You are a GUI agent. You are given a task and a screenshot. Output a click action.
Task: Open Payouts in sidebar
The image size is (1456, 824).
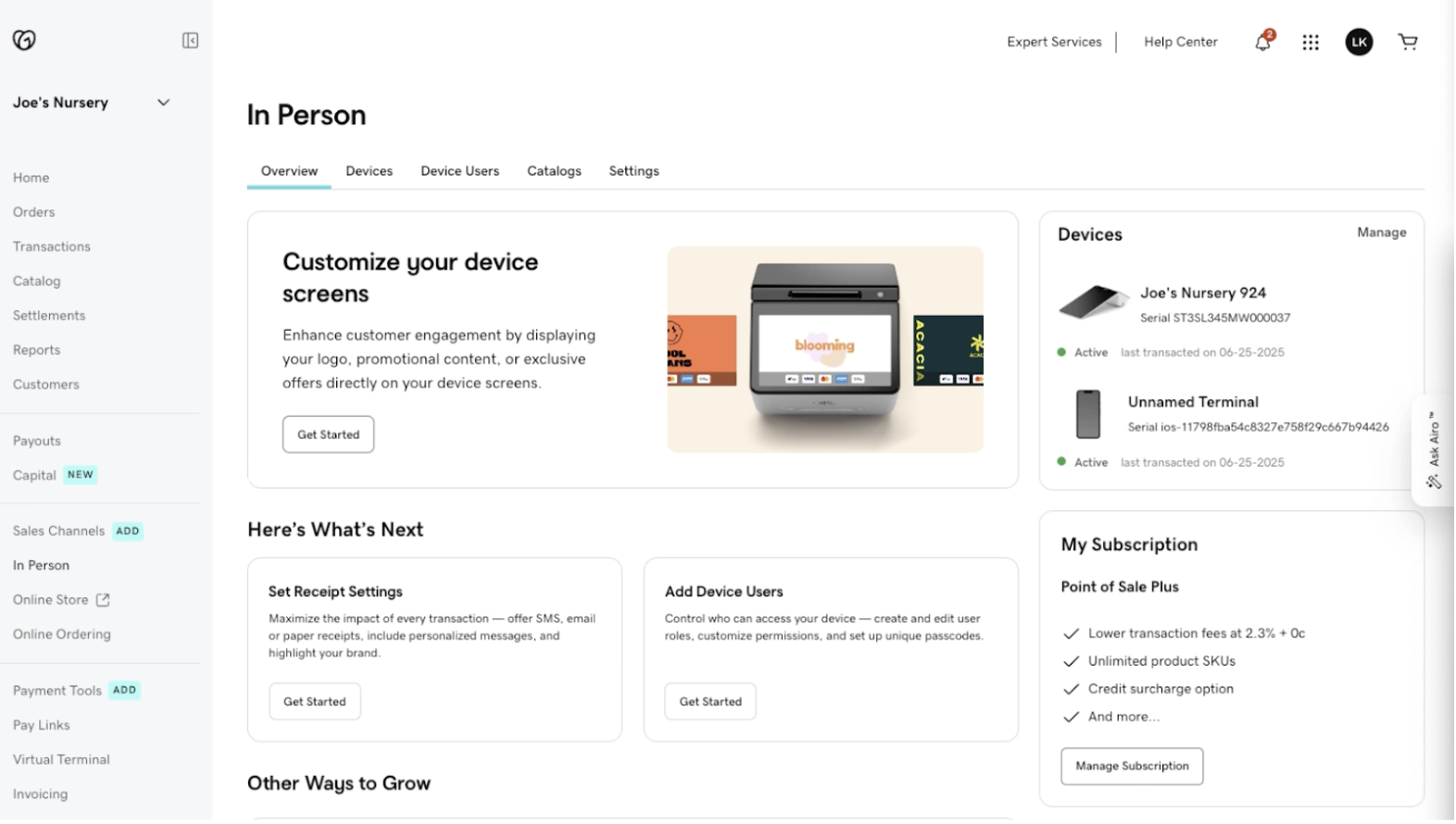pyautogui.click(x=37, y=442)
